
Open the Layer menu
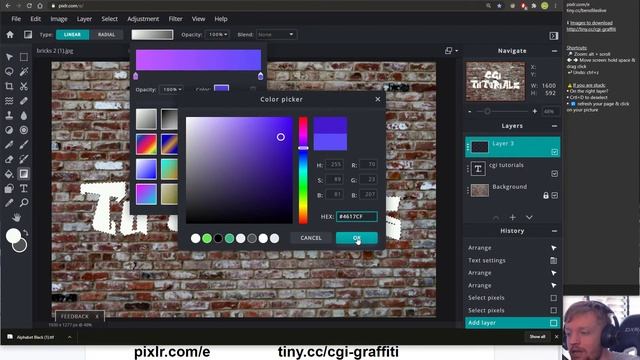(x=84, y=19)
